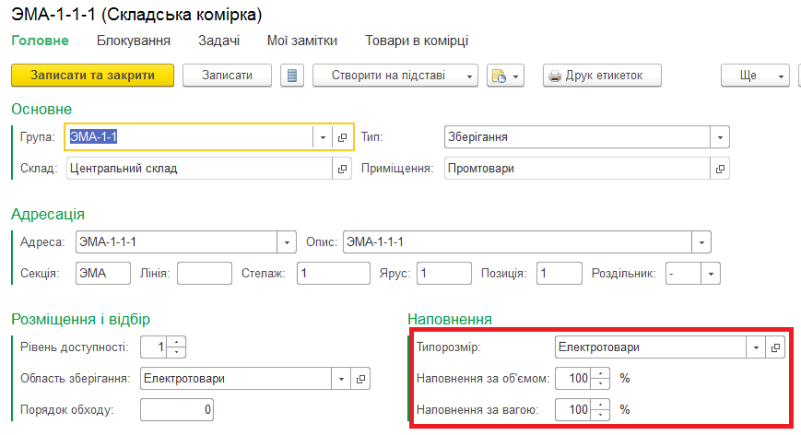Switch to the Товари в комірці tab
Image resolution: width=801 pixels, height=435 pixels.
click(x=416, y=40)
